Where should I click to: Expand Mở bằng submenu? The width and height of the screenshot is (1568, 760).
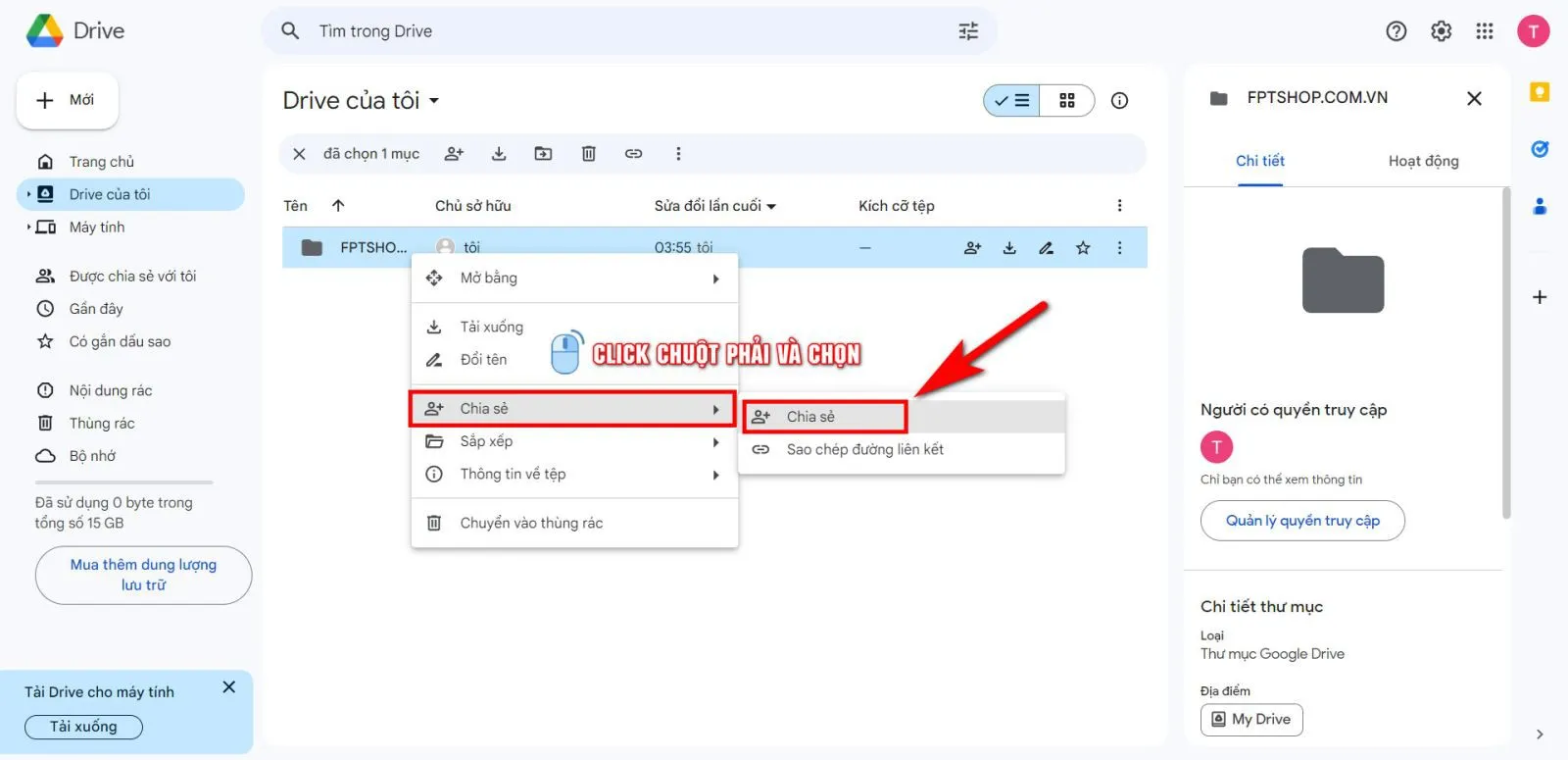coord(574,279)
